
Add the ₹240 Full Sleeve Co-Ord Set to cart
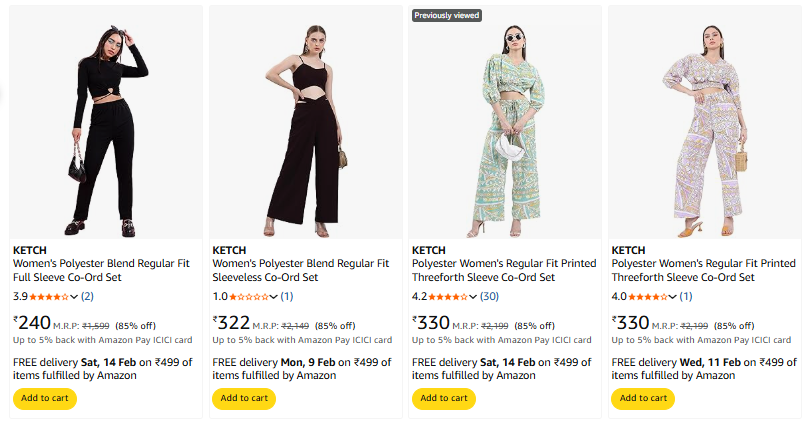44,398
